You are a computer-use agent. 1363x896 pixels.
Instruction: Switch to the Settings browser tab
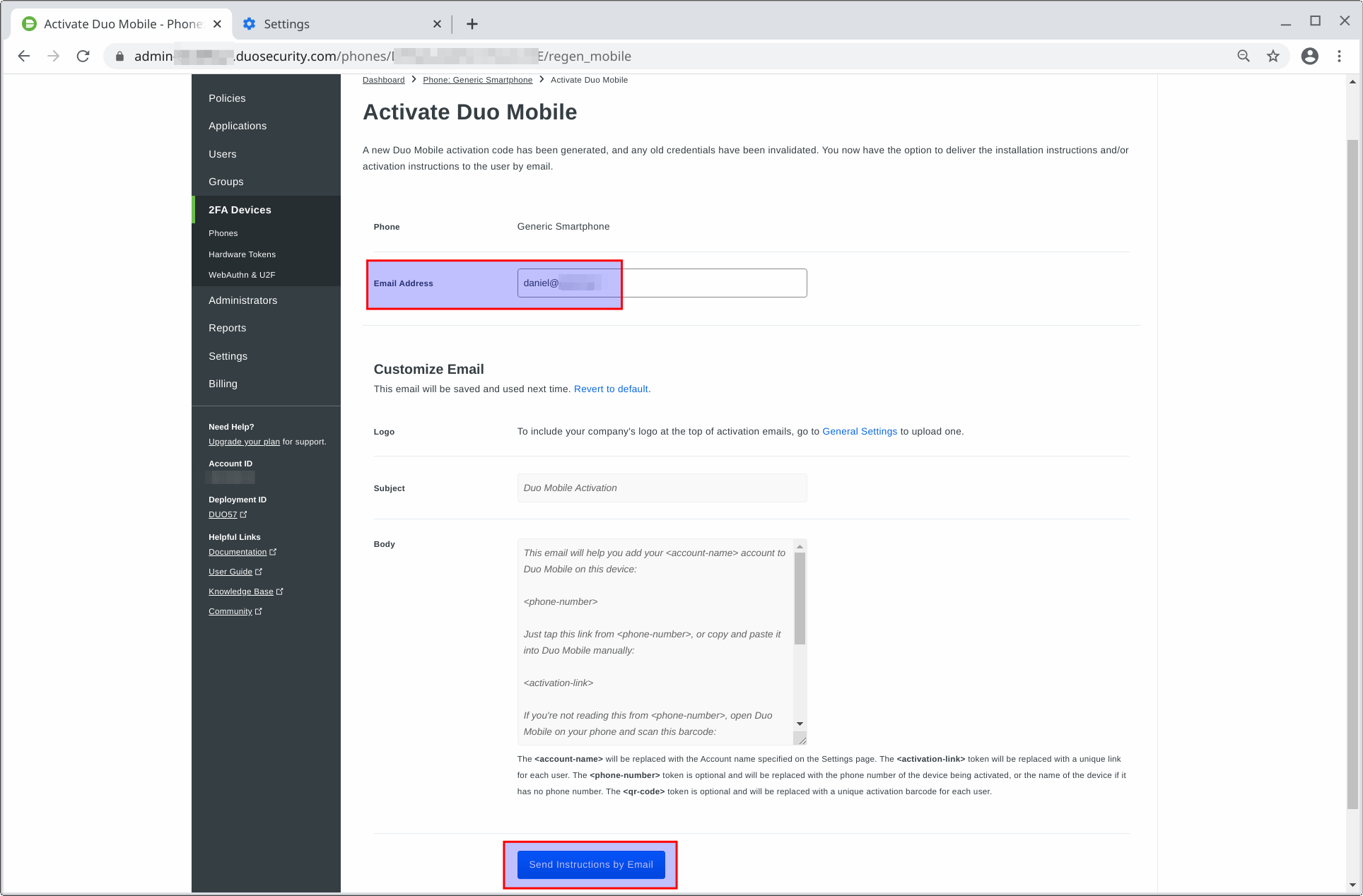click(332, 24)
